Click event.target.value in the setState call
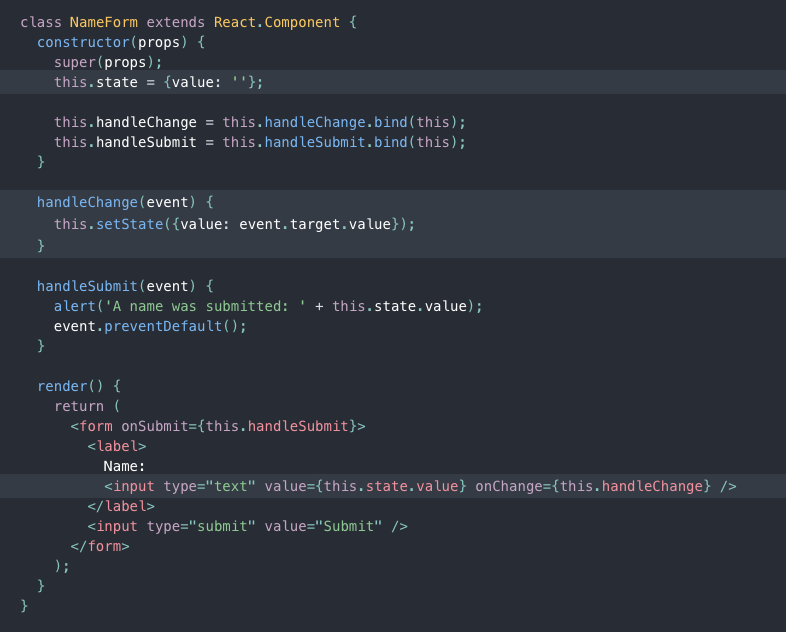This screenshot has width=786, height=633. (315, 224)
